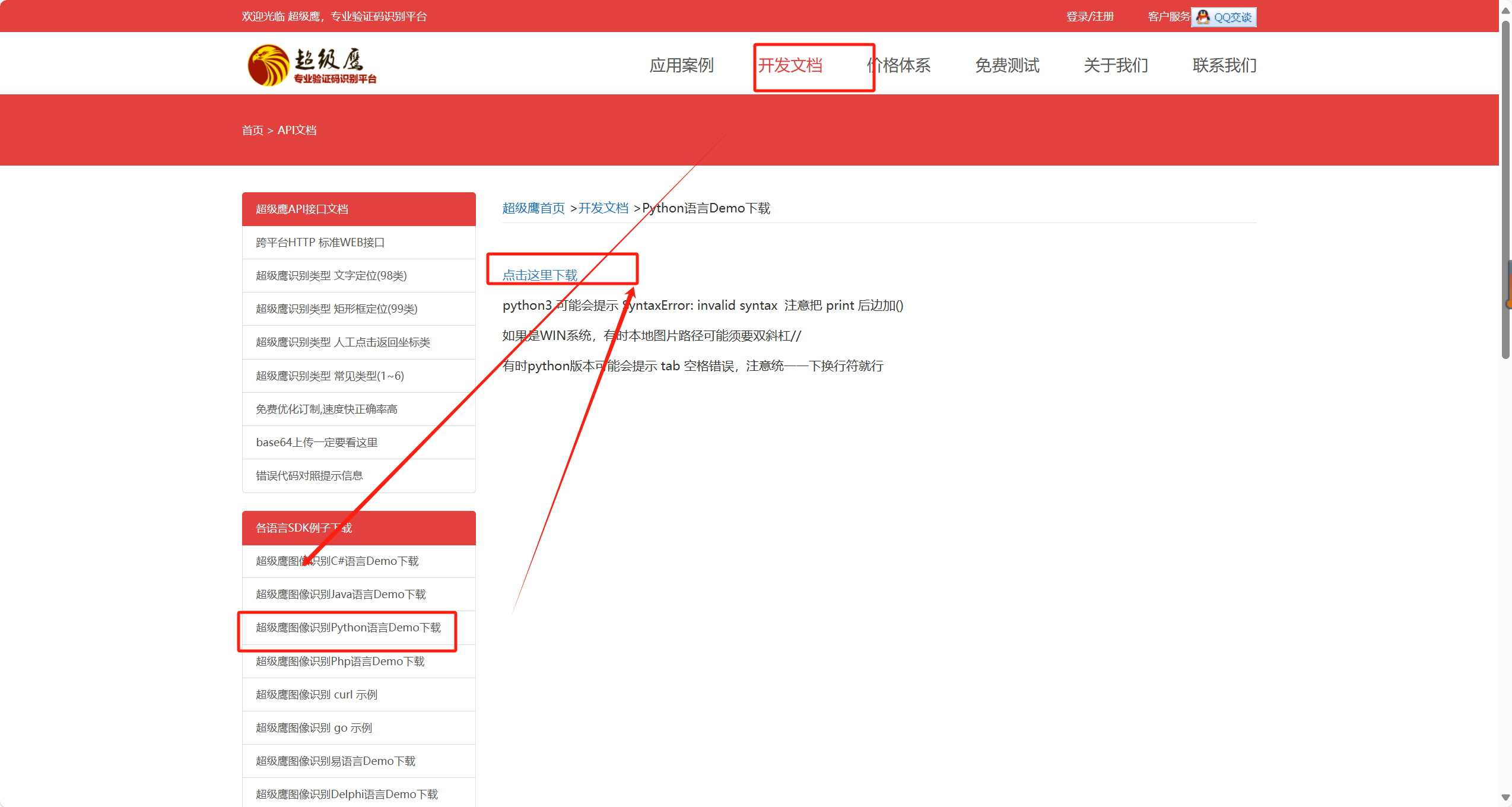Open the Java语言Demo下载 entry
This screenshot has height=807, width=1512.
coord(359,595)
